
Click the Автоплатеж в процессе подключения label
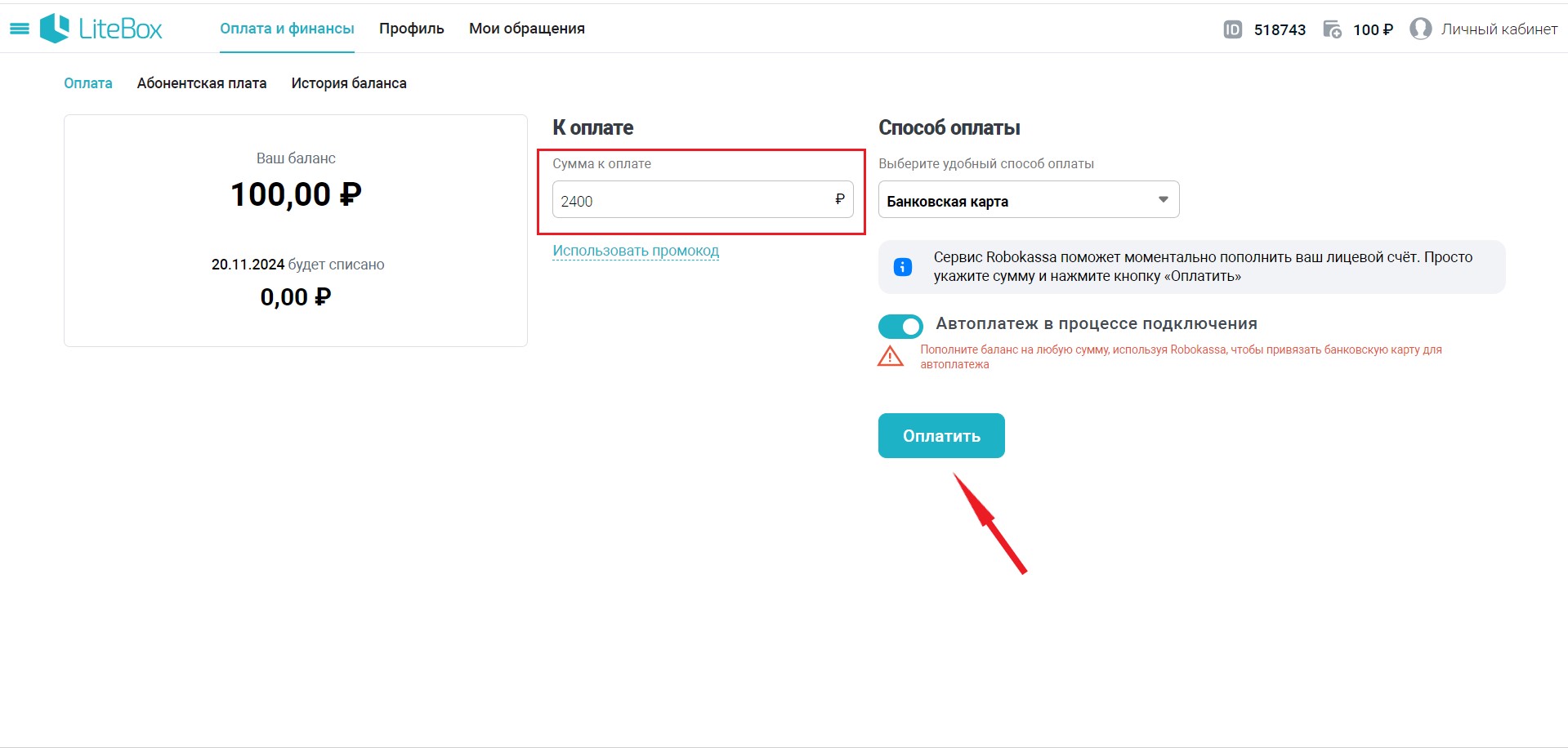pos(1097,323)
